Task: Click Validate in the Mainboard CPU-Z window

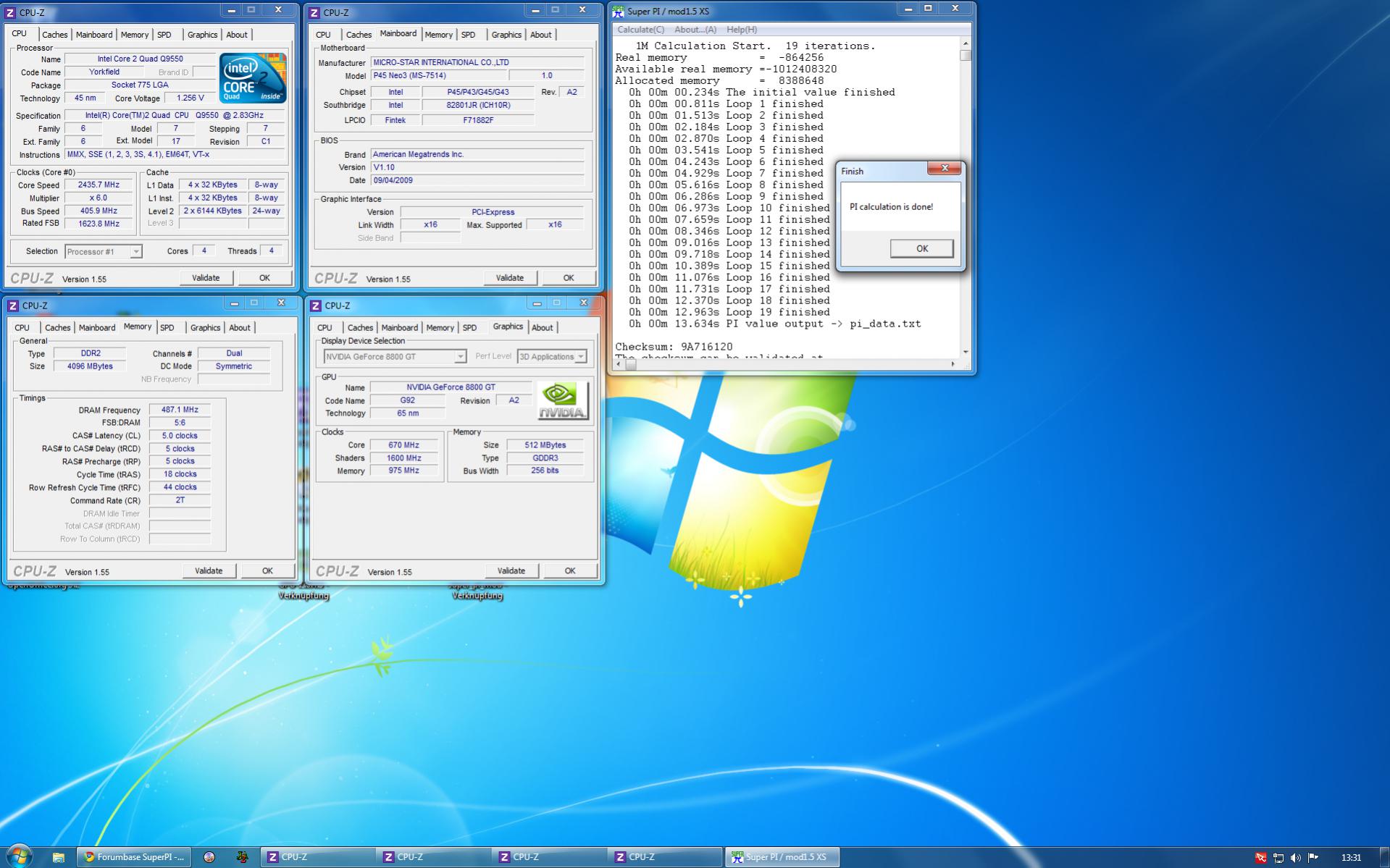Action: [x=509, y=278]
